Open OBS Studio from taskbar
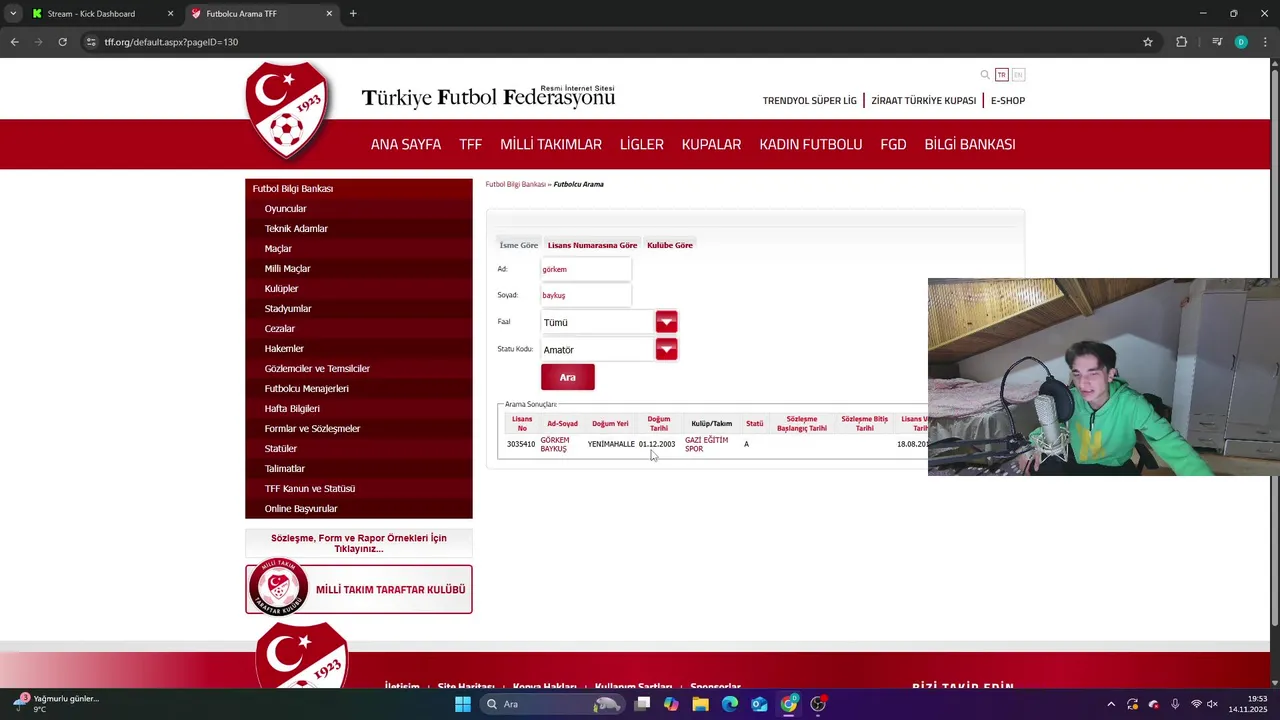This screenshot has width=1280, height=720. tap(818, 704)
